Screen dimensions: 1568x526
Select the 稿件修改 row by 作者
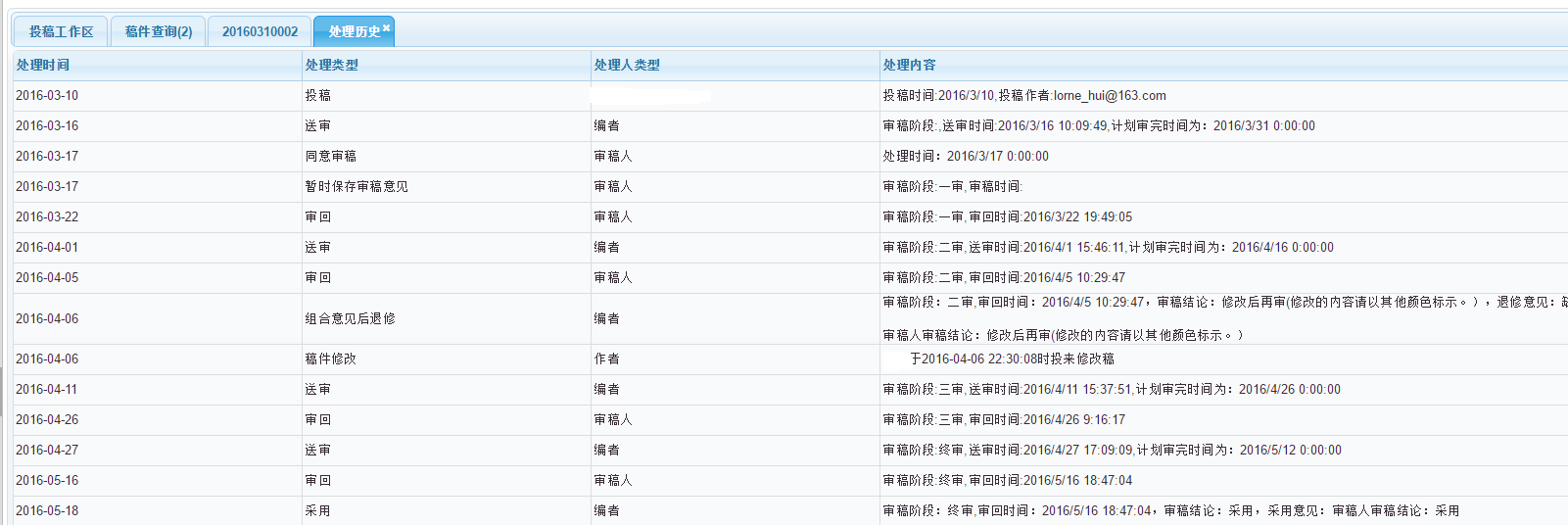[x=790, y=359]
